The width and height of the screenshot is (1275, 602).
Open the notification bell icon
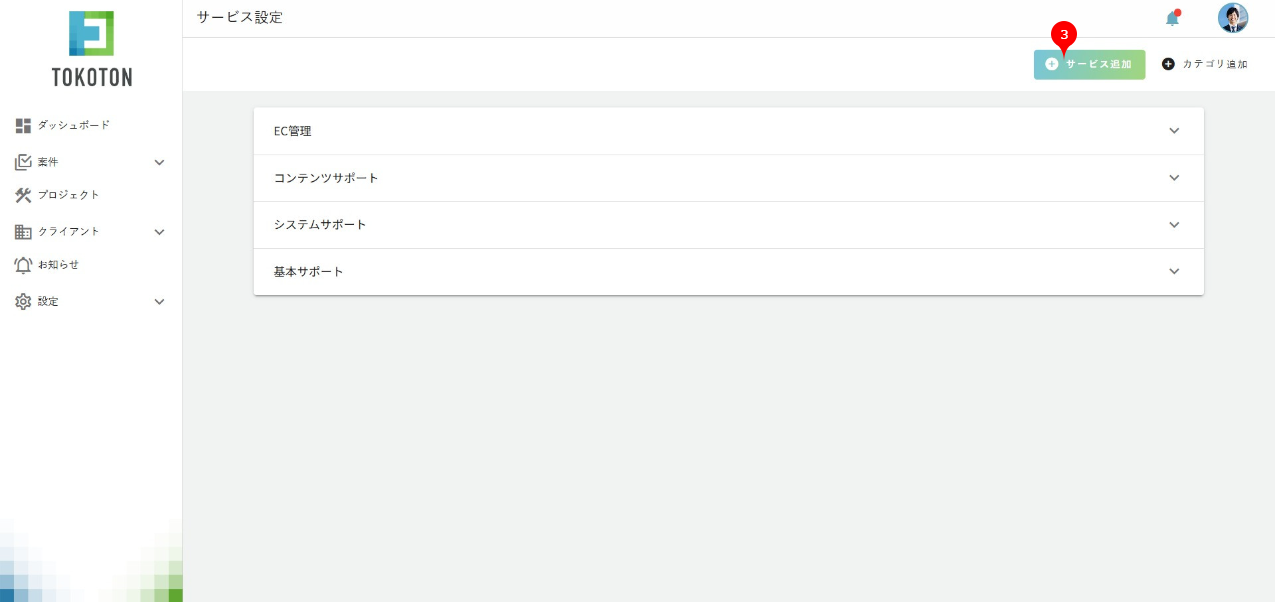click(1172, 18)
